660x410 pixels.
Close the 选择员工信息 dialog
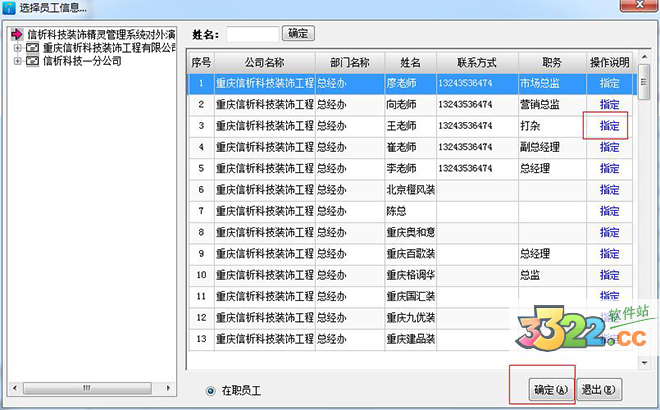pyautogui.click(x=639, y=5)
